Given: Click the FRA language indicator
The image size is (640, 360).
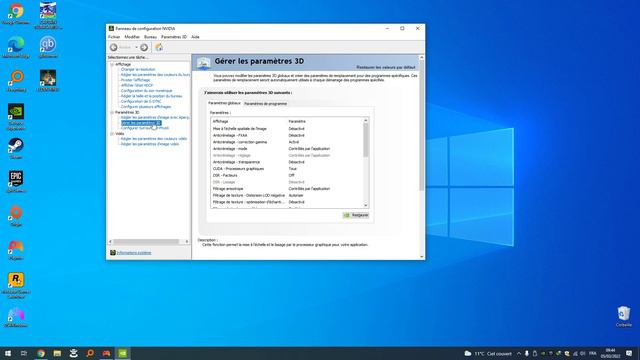Looking at the screenshot, I should tap(593, 353).
